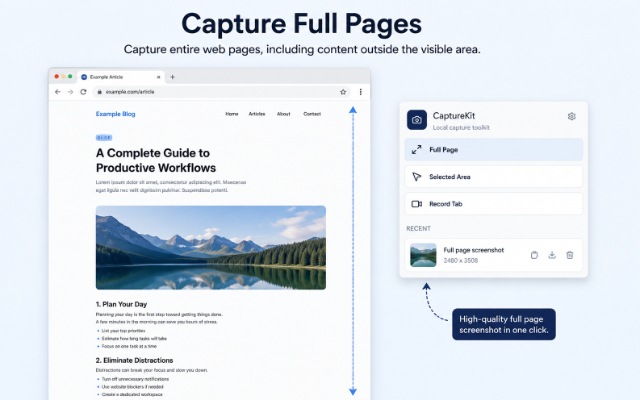Open the Home nav link
Viewport: 640px width, 400px height.
tap(231, 114)
